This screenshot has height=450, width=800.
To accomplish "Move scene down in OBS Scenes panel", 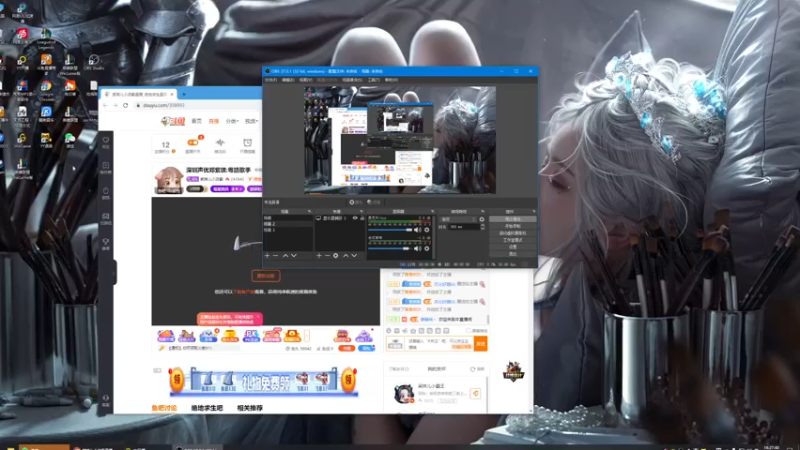I will [294, 255].
